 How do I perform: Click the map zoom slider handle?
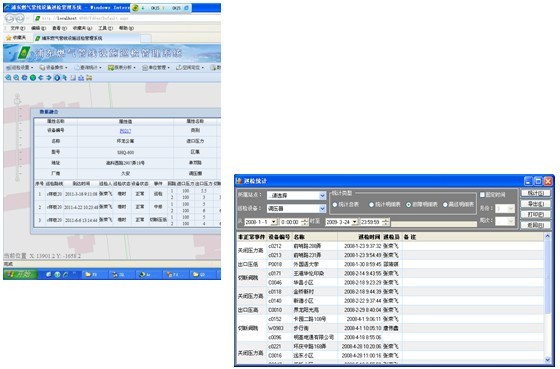click(x=17, y=101)
